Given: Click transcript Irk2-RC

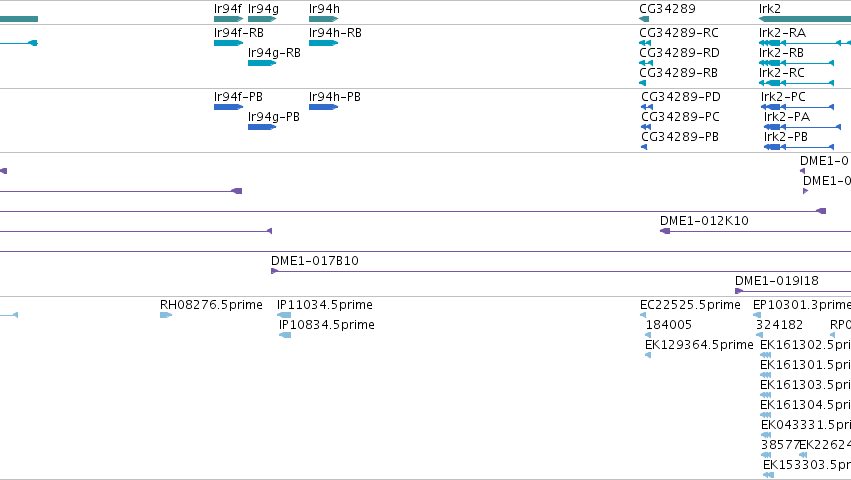Looking at the screenshot, I should (796, 83).
